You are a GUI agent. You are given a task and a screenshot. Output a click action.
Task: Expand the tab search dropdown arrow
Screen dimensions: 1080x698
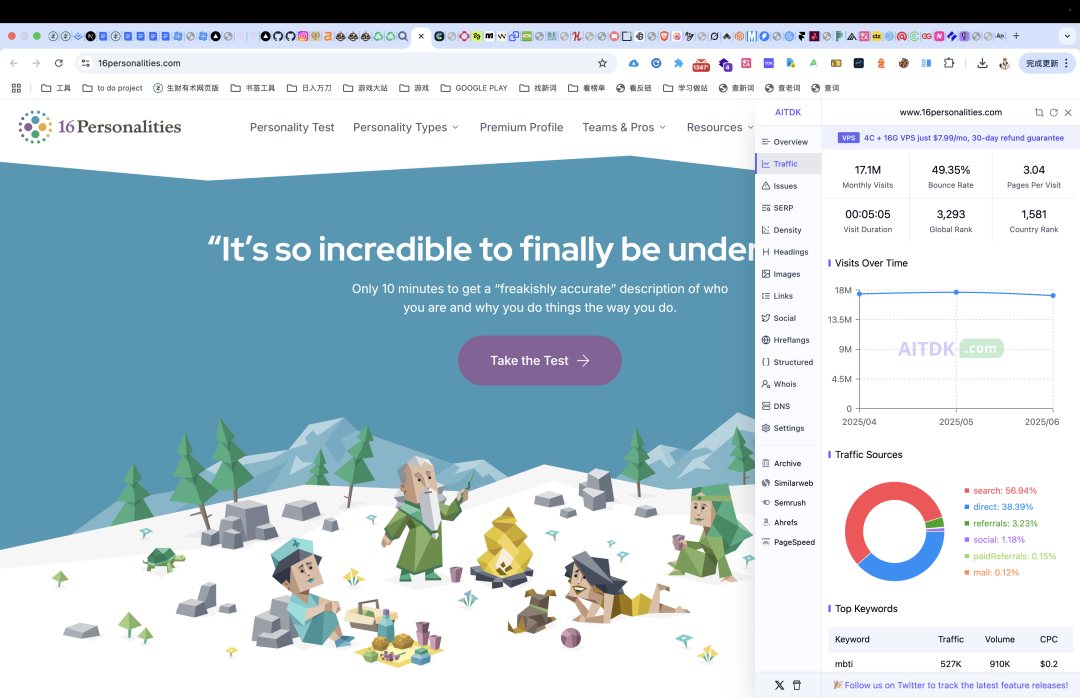pos(1067,36)
